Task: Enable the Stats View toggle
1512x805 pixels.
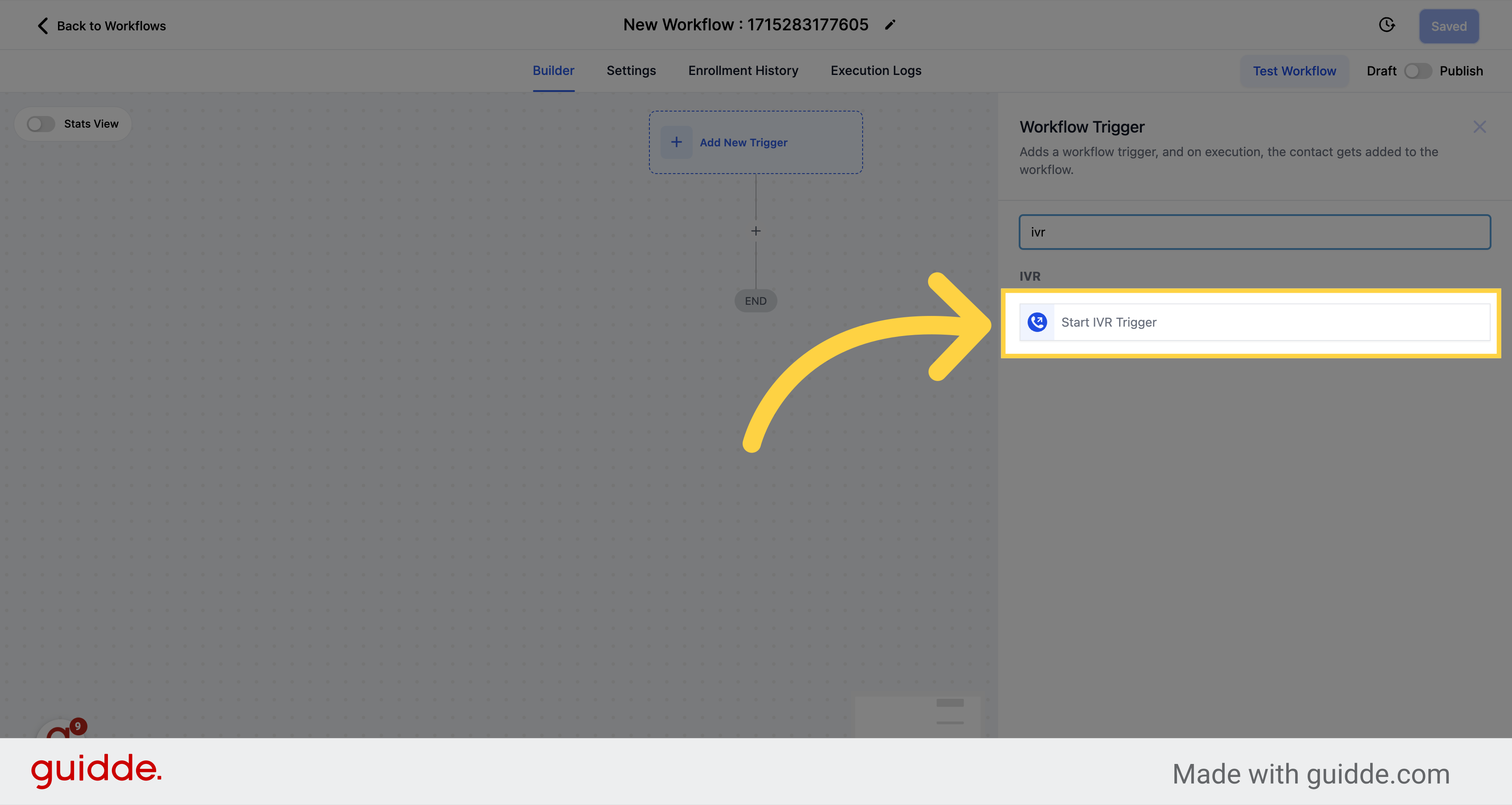Action: (41, 124)
